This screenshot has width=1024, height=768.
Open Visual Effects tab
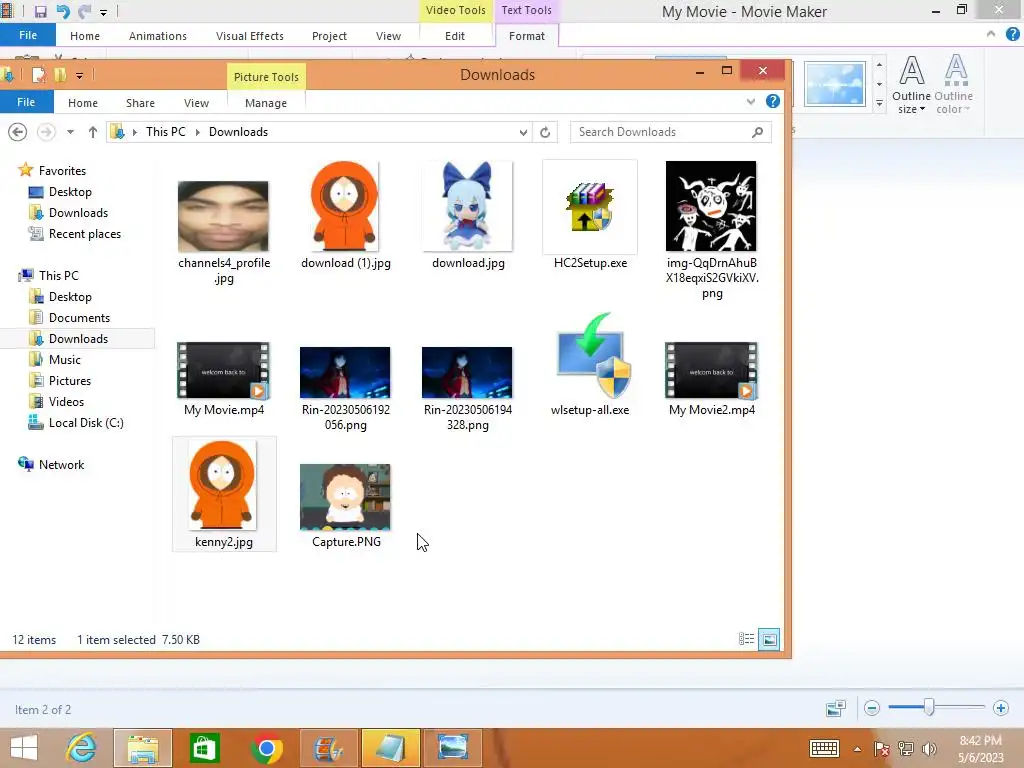tap(249, 36)
